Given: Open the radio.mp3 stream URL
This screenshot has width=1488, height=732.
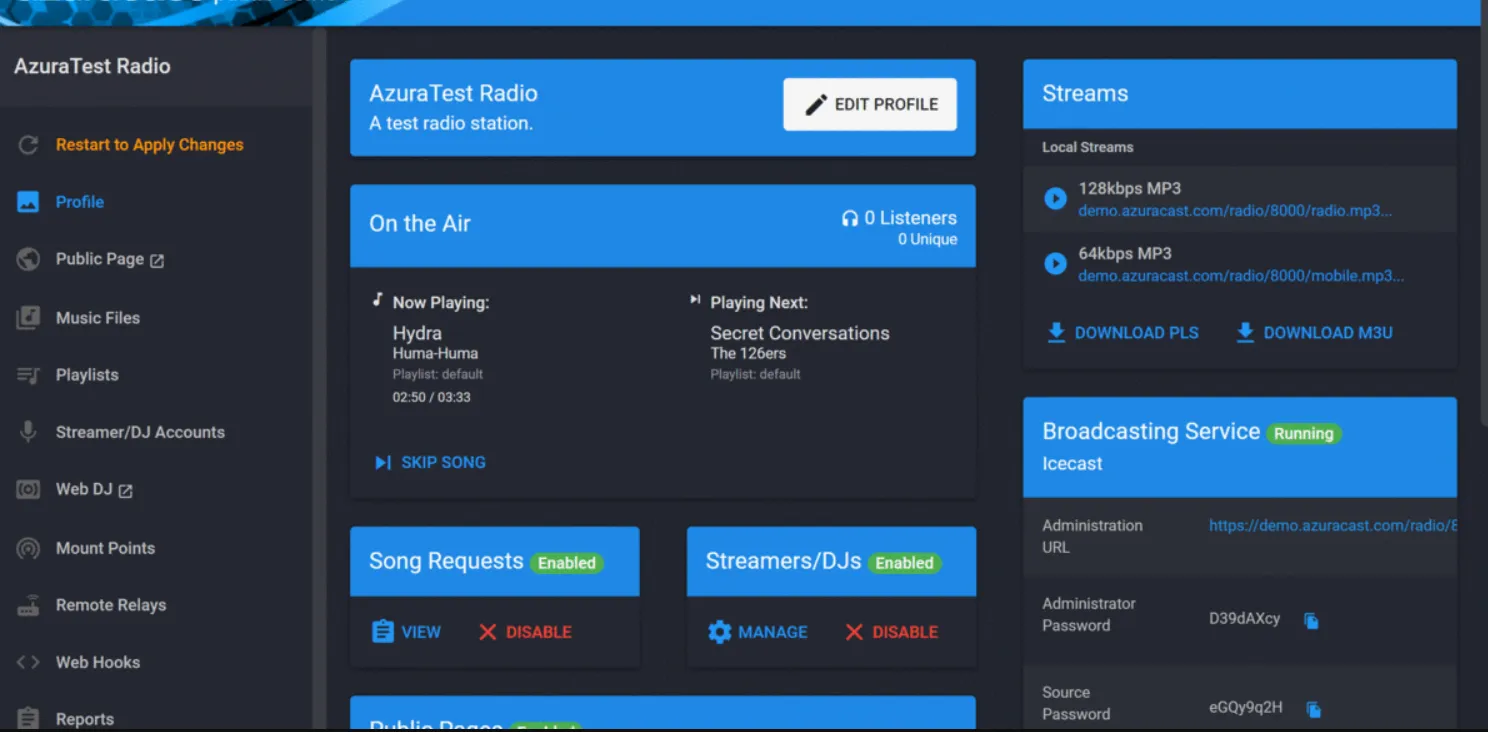Looking at the screenshot, I should click(1235, 211).
